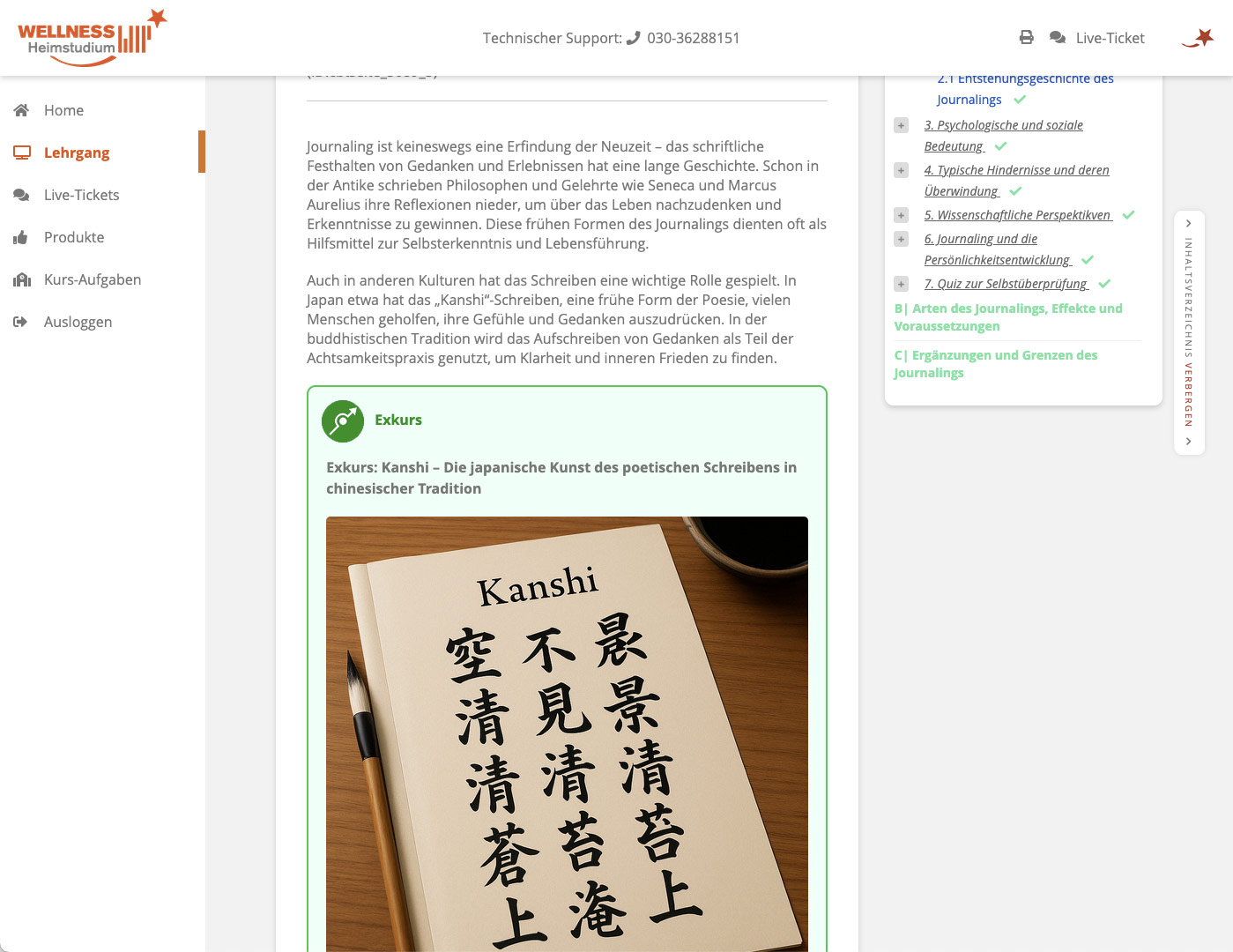The image size is (1233, 952).
Task: Click the Kanshi calligraphy image
Action: (x=567, y=733)
